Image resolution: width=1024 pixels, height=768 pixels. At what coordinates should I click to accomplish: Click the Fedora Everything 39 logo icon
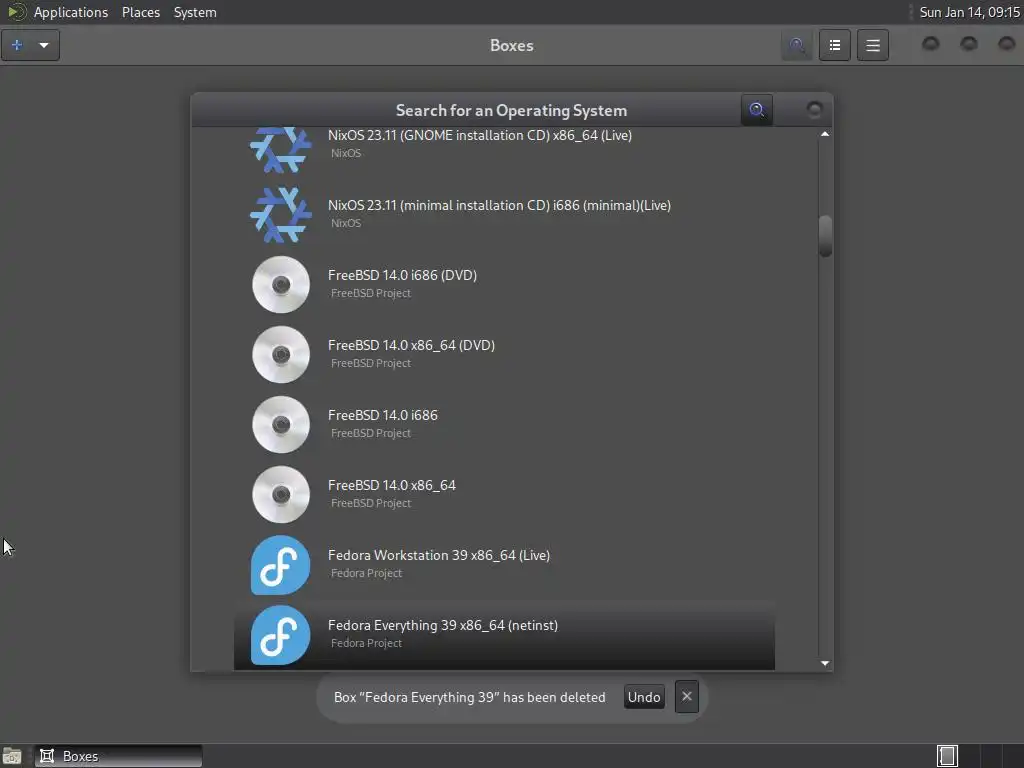(281, 635)
